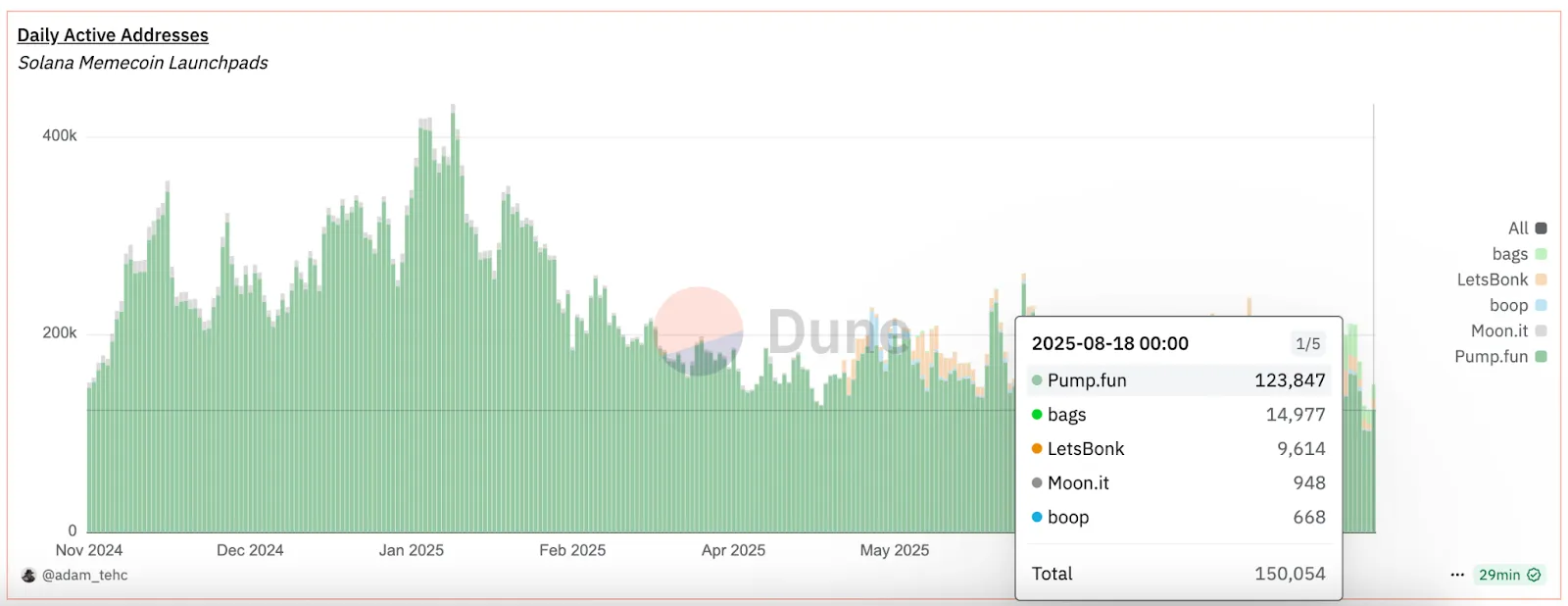
Task: Toggle boop series visibility in legend
Action: tap(1517, 305)
